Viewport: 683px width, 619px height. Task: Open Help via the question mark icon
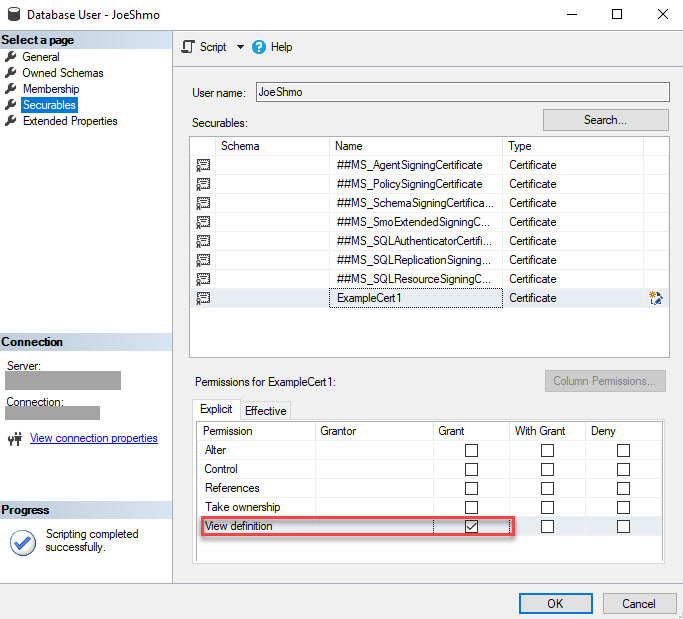259,47
